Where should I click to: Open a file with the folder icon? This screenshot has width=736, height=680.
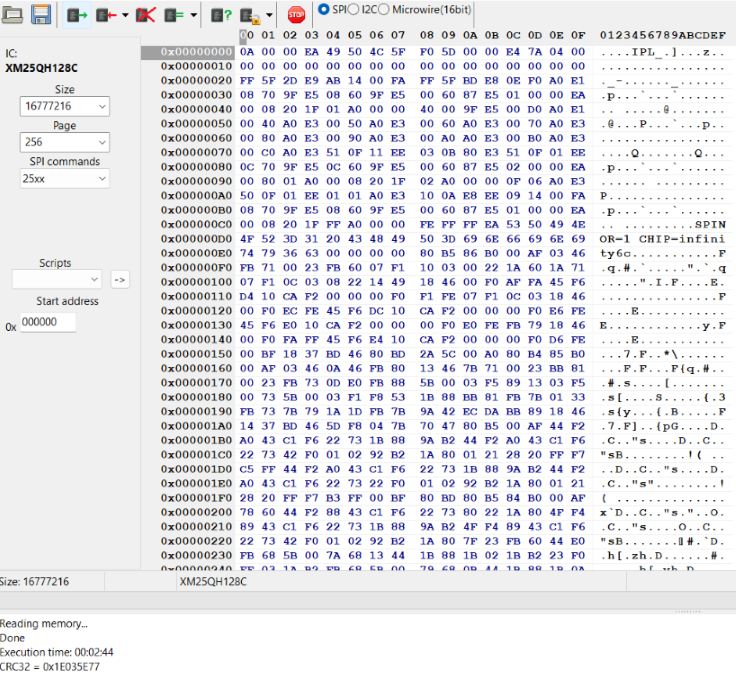point(13,15)
